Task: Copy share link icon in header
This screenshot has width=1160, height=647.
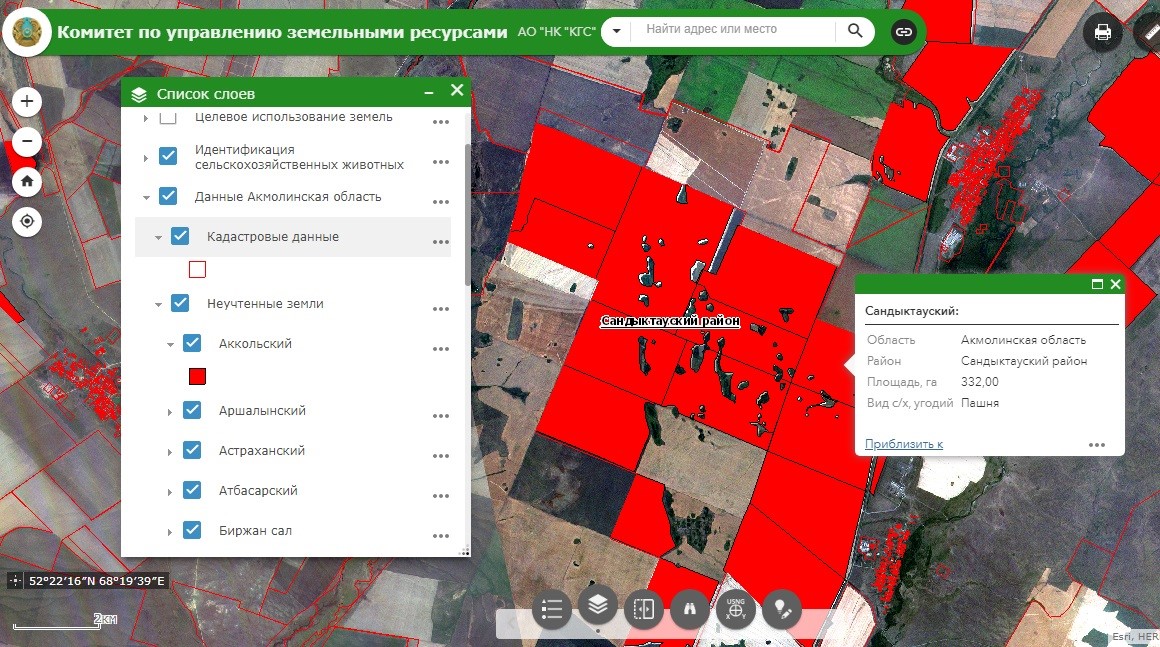Action: point(903,32)
